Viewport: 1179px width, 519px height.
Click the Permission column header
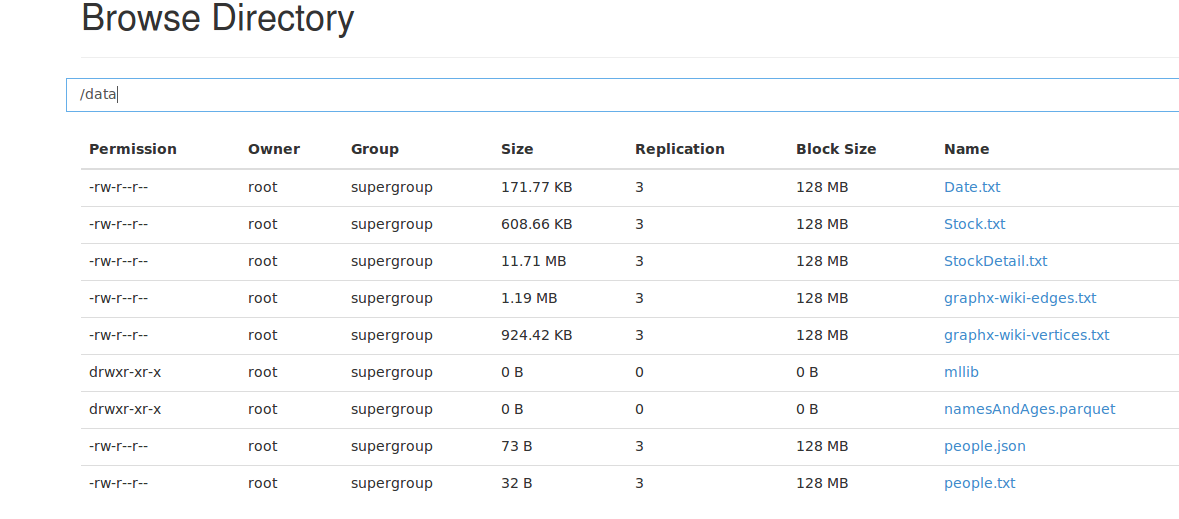(133, 149)
